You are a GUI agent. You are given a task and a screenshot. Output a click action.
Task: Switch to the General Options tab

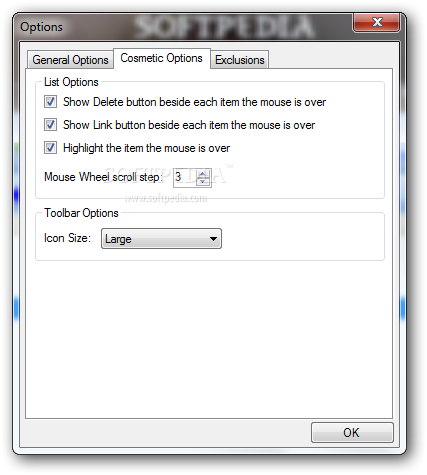[x=70, y=60]
